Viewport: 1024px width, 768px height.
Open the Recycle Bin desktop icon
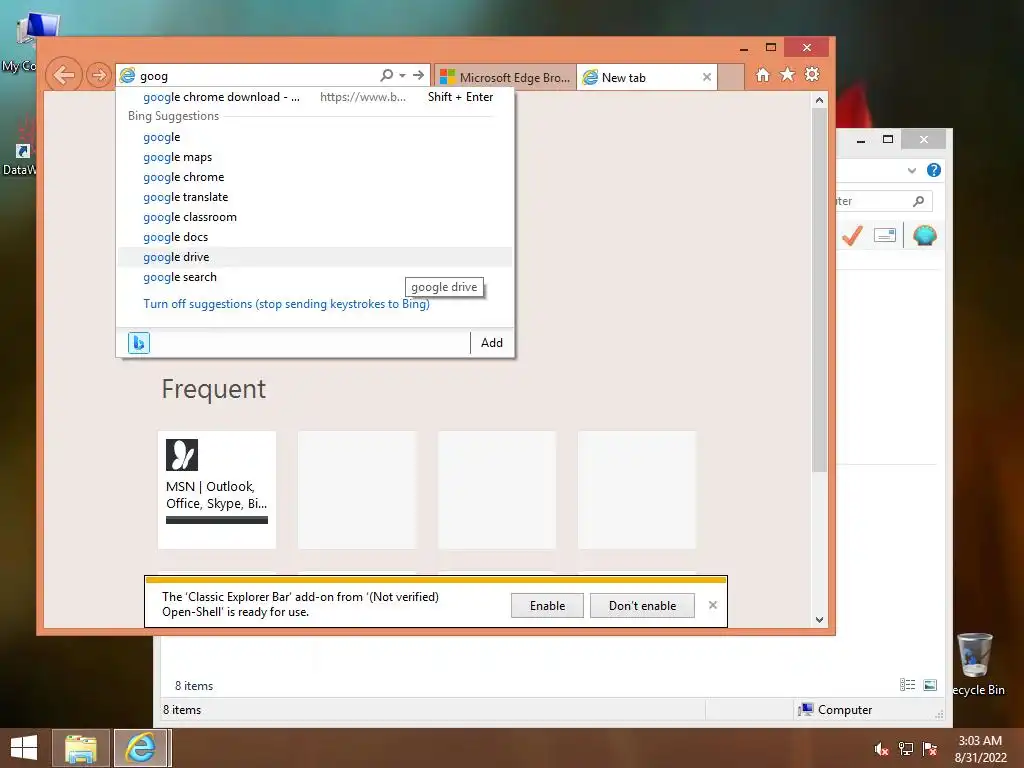pos(976,664)
